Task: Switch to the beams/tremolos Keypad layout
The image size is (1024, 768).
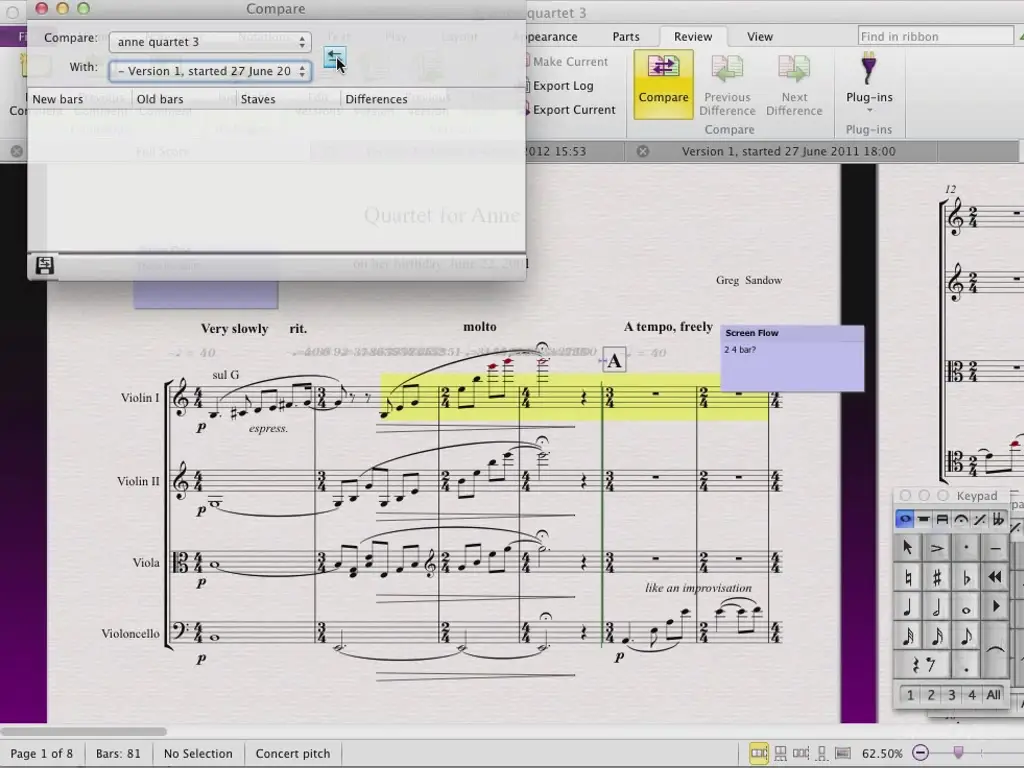Action: pos(942,519)
